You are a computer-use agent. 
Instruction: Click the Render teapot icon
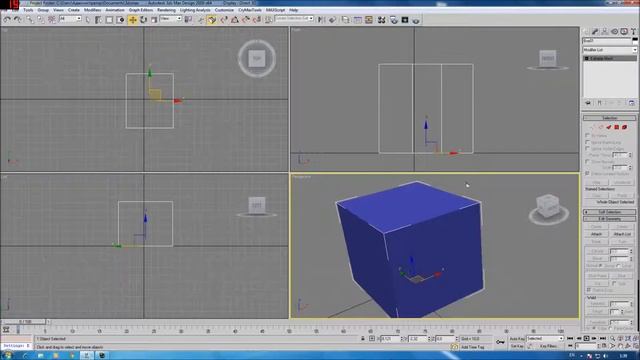tap(416, 20)
